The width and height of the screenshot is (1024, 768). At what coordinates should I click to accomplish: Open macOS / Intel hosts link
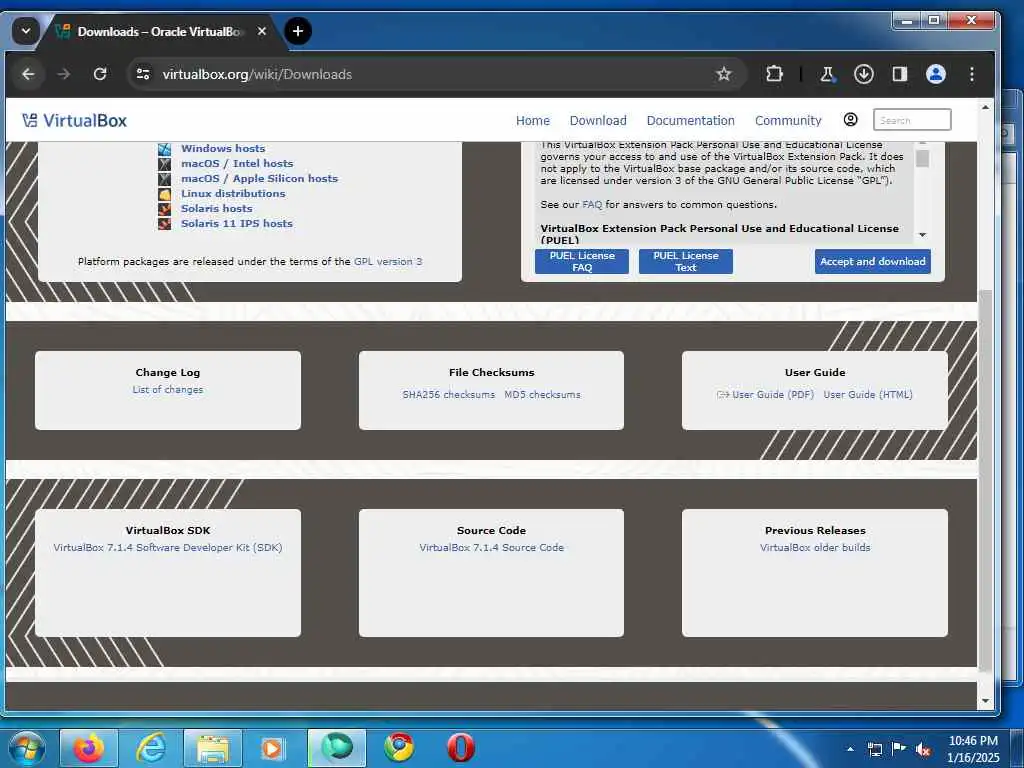click(x=237, y=164)
